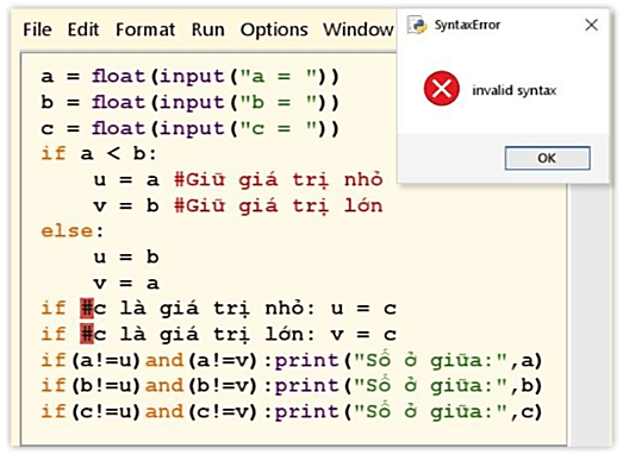Click the "invalid syntax" message text

tap(513, 91)
